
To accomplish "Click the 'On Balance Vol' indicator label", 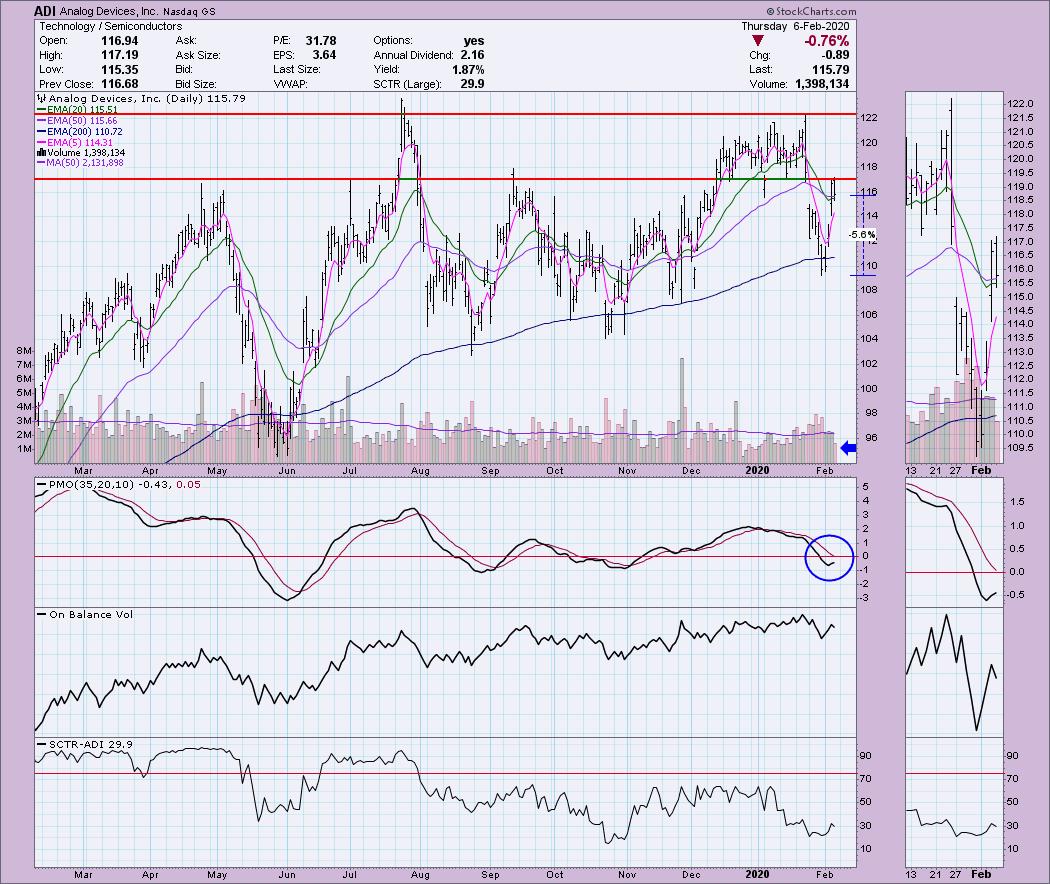I will click(x=86, y=614).
